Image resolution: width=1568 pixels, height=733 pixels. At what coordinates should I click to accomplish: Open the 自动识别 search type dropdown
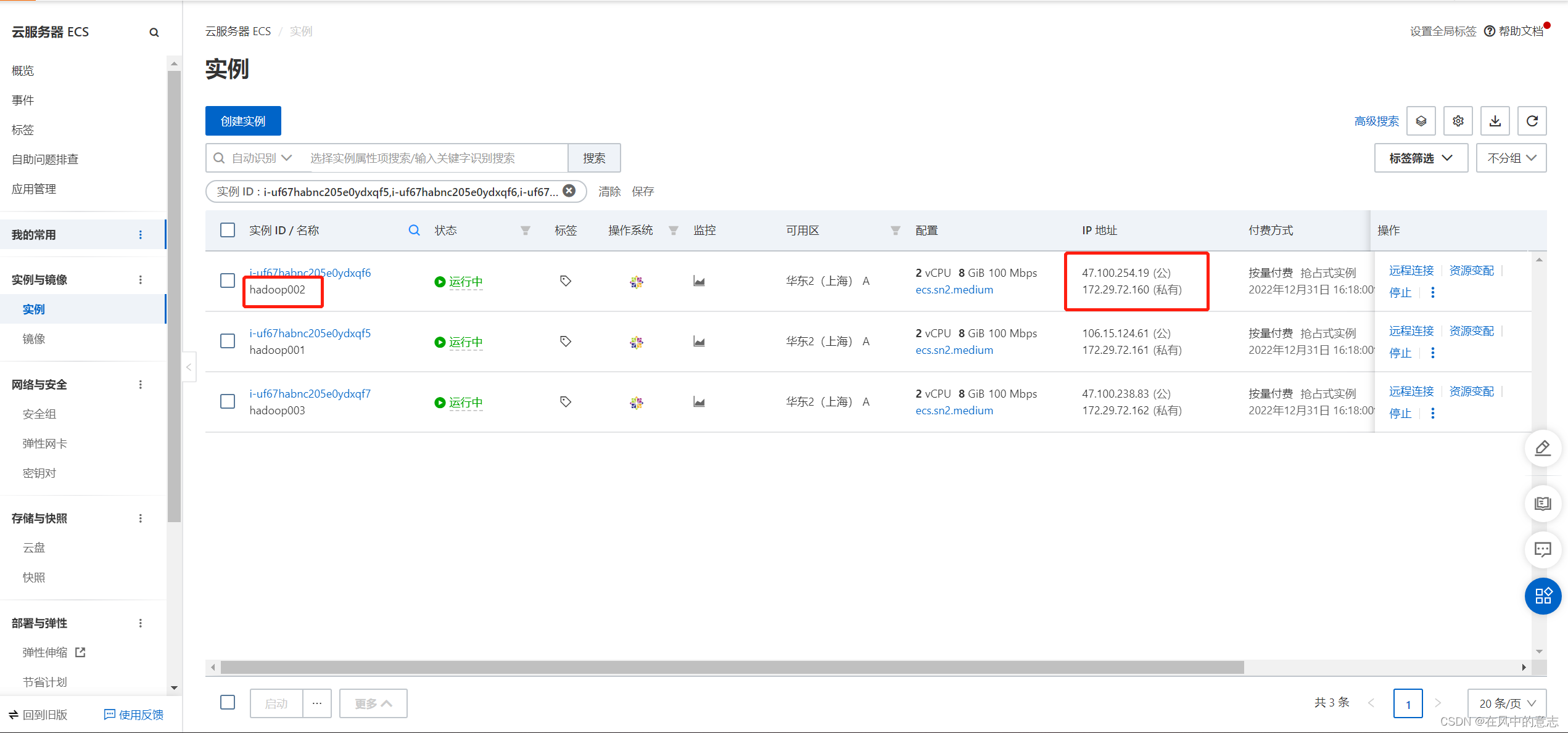262,158
